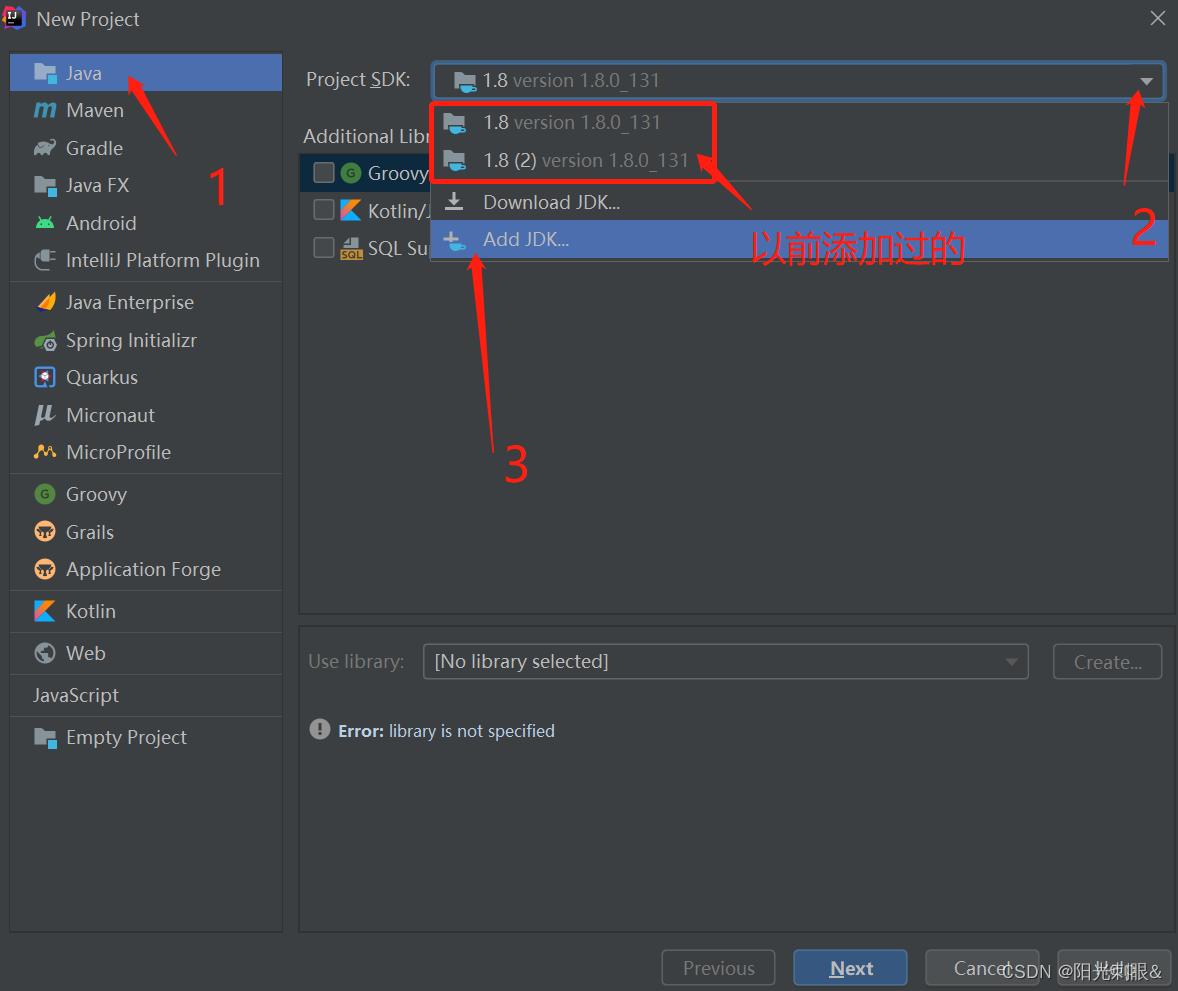The width and height of the screenshot is (1178, 991).
Task: Pick the IntelliJ Platform Plugin icon
Action: (x=45, y=260)
